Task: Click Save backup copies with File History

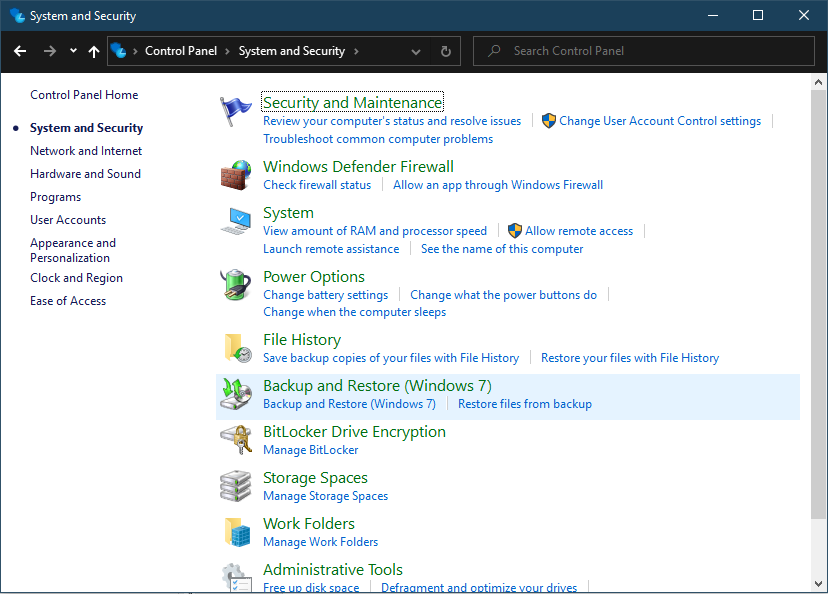Action: [391, 358]
